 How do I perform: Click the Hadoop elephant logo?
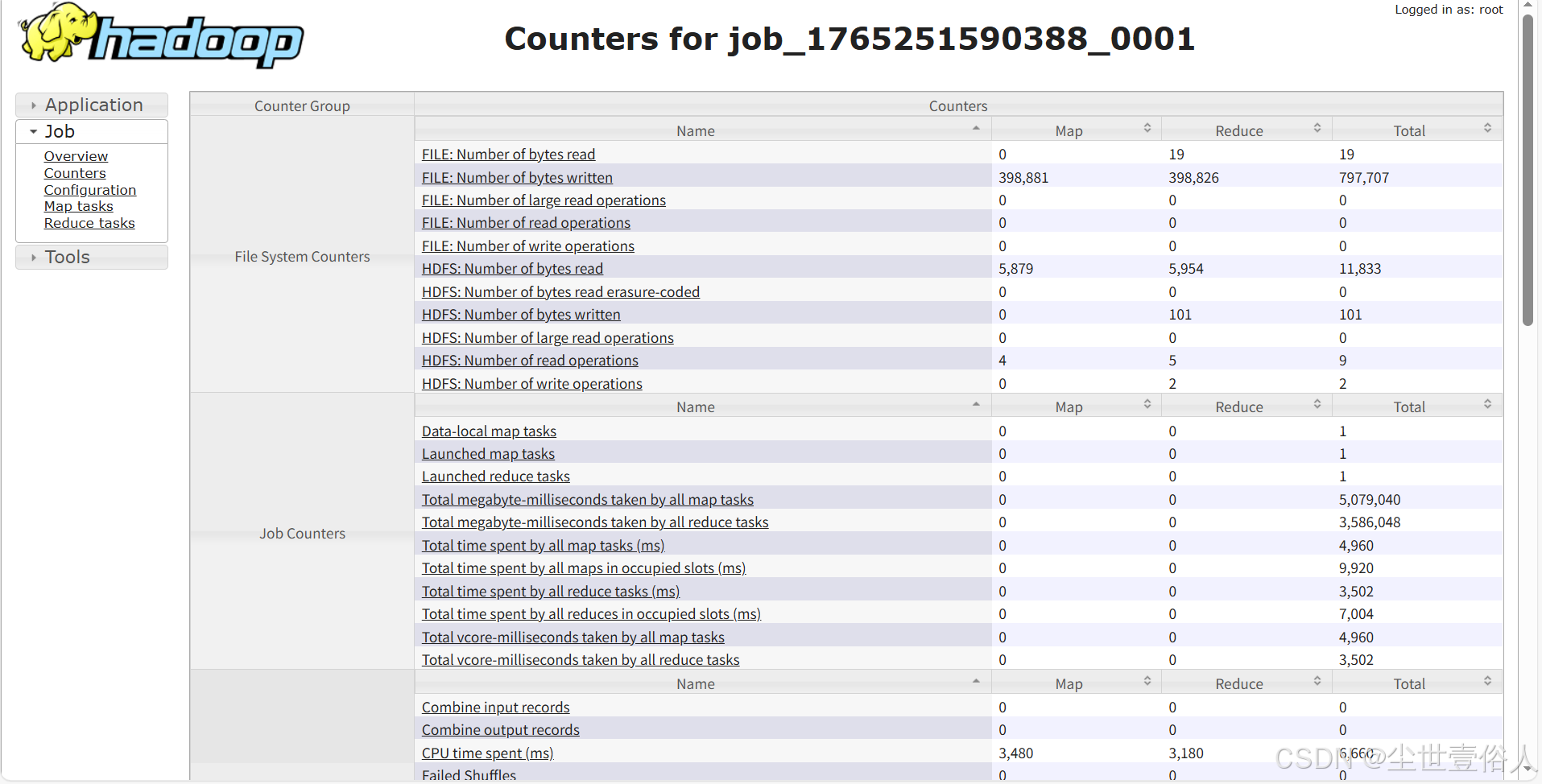pyautogui.click(x=161, y=36)
